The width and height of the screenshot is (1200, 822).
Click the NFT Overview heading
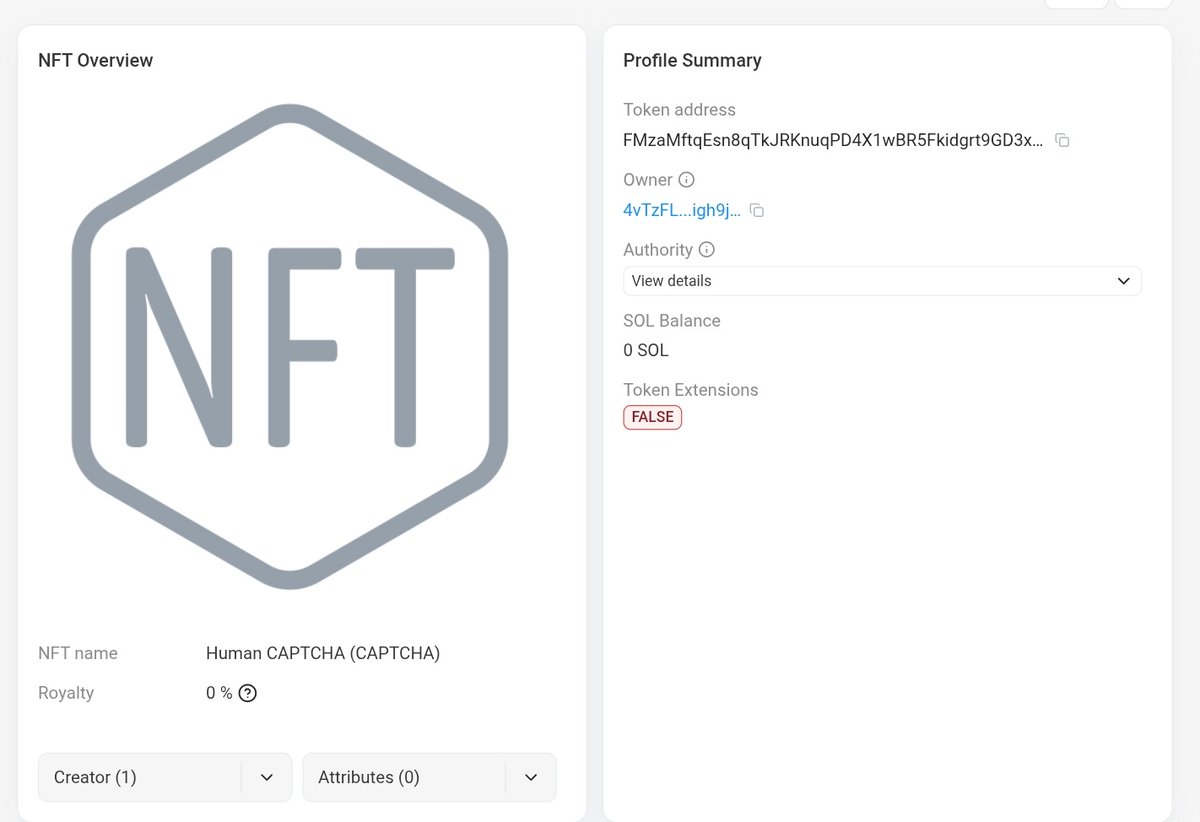pyautogui.click(x=95, y=60)
